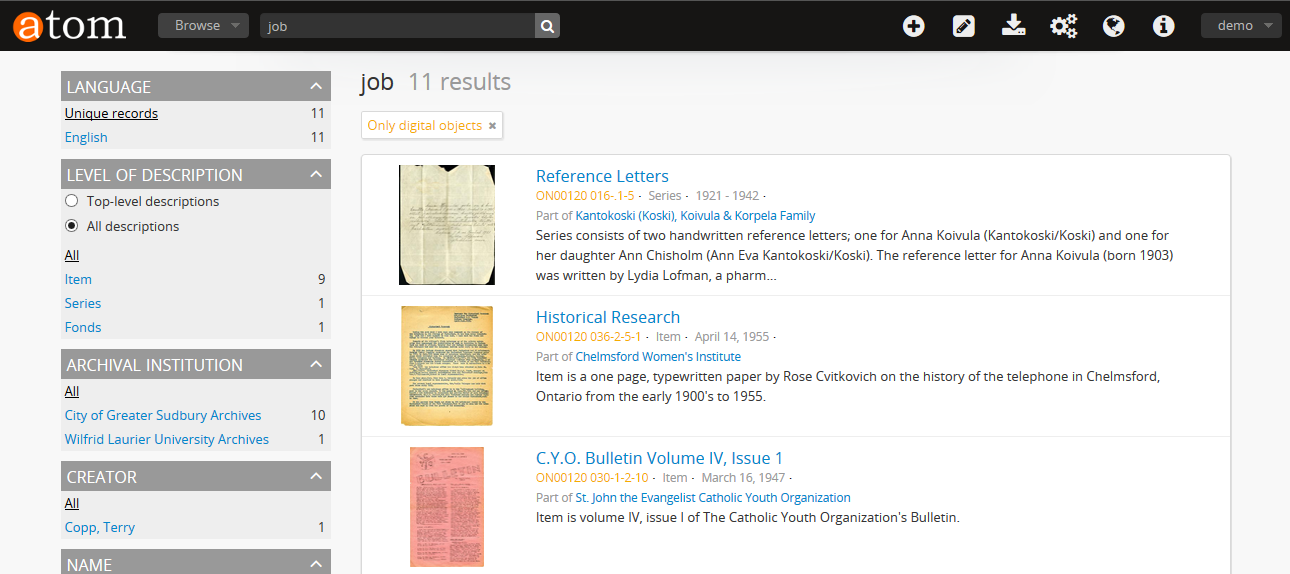Open the Quick links info icon
This screenshot has height=574, width=1290.
[x=1163, y=26]
